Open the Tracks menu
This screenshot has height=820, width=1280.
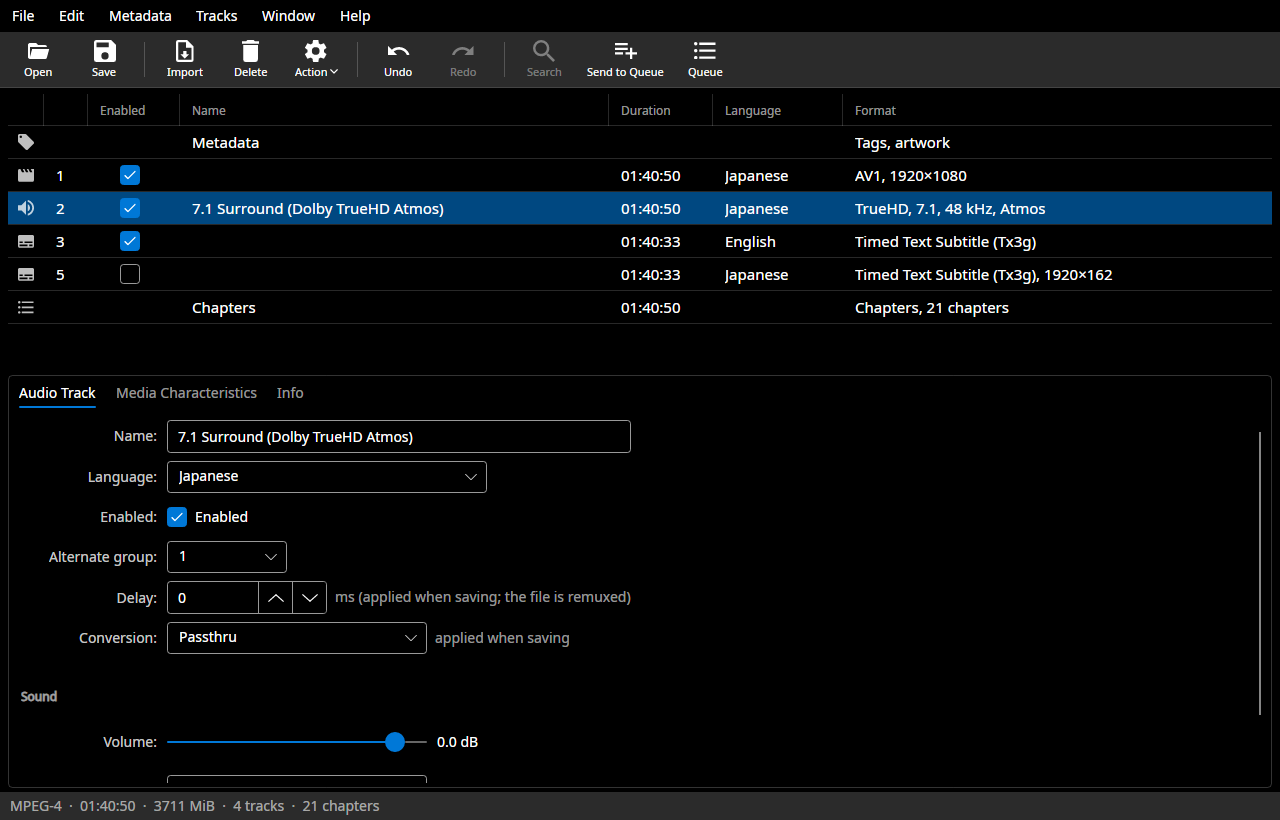(217, 16)
